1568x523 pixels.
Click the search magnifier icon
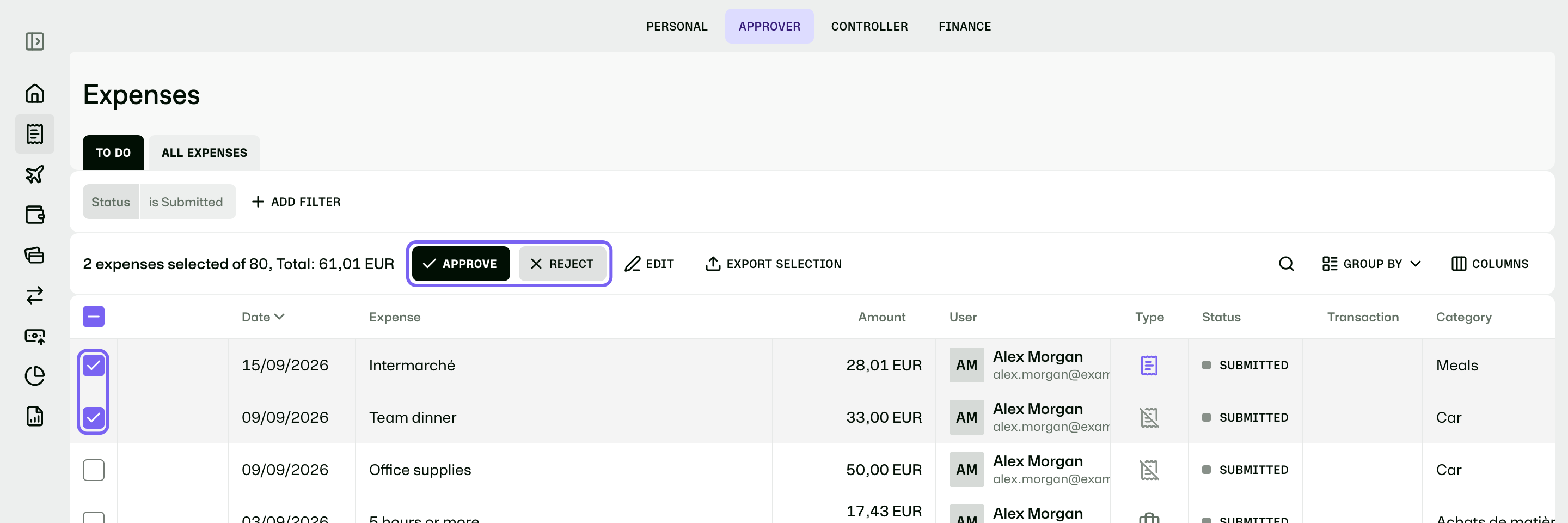point(1286,264)
